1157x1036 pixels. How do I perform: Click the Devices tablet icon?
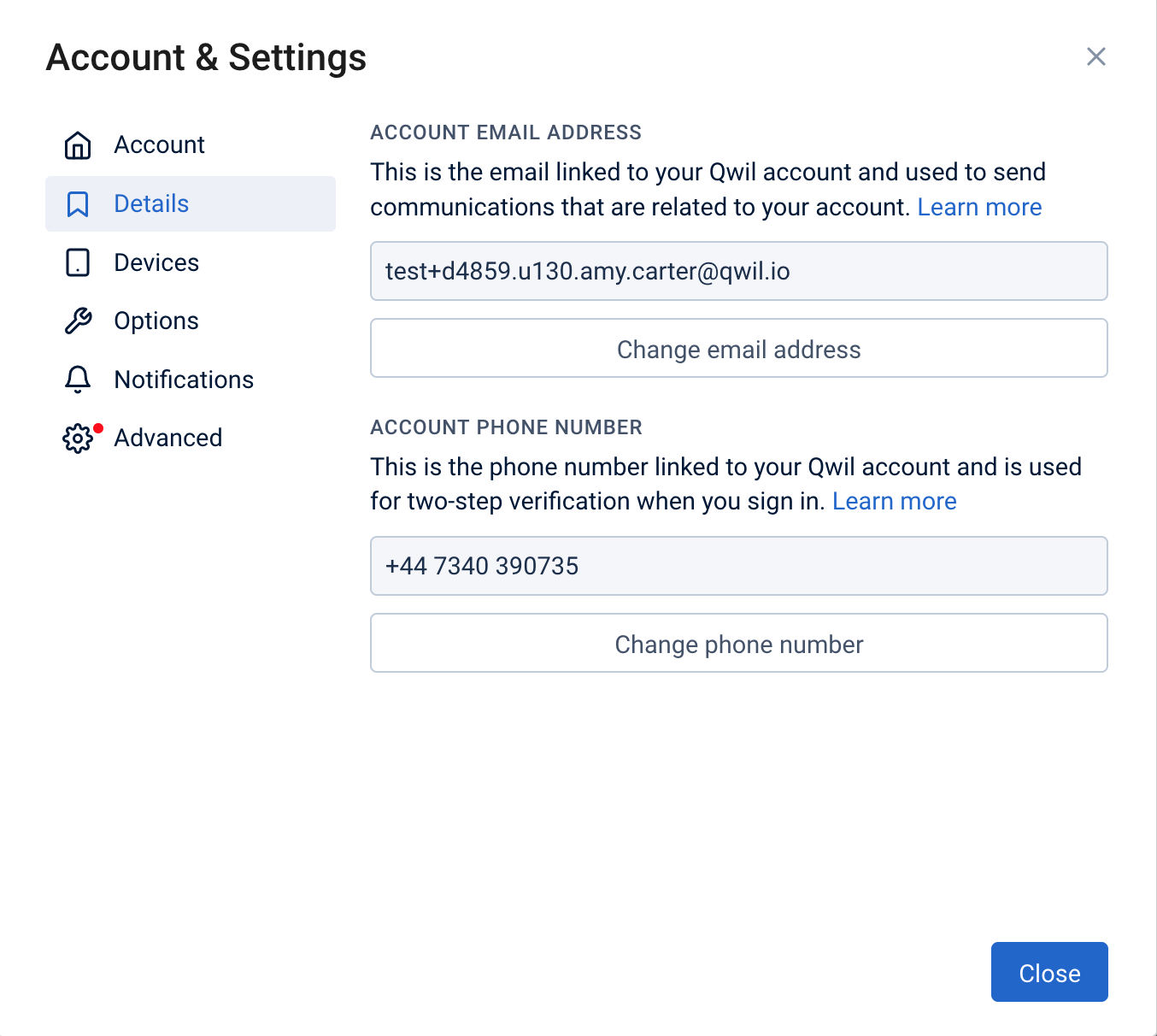point(78,262)
